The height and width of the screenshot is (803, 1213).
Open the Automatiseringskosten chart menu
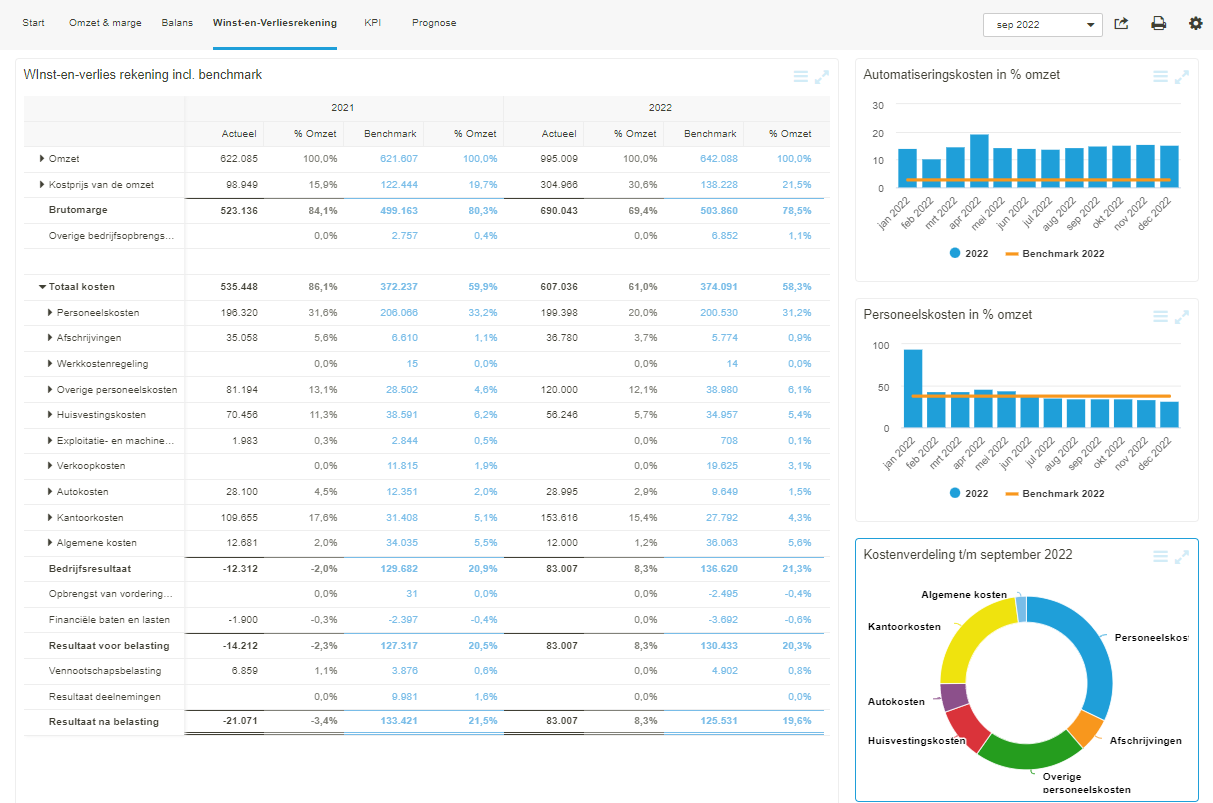(x=1159, y=75)
